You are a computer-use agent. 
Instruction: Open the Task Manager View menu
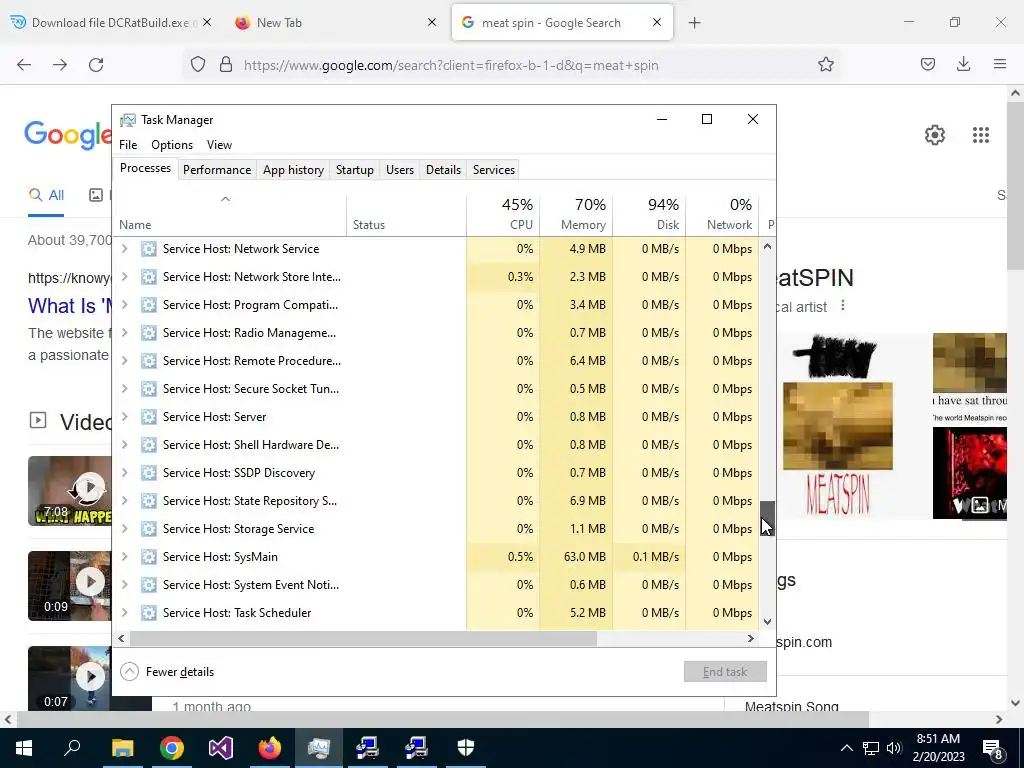pyautogui.click(x=219, y=145)
